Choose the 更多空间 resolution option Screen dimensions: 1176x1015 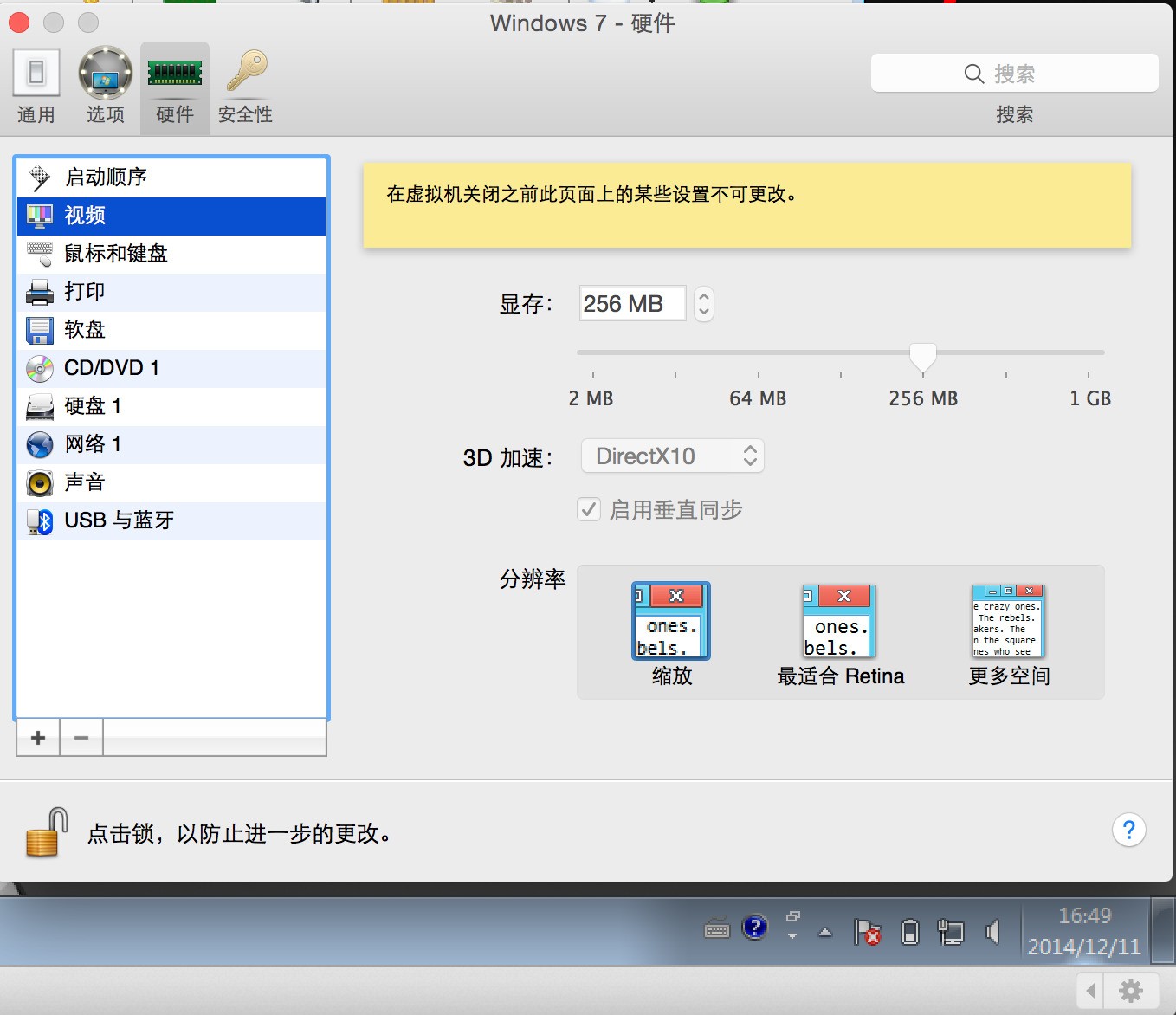pyautogui.click(x=1009, y=634)
